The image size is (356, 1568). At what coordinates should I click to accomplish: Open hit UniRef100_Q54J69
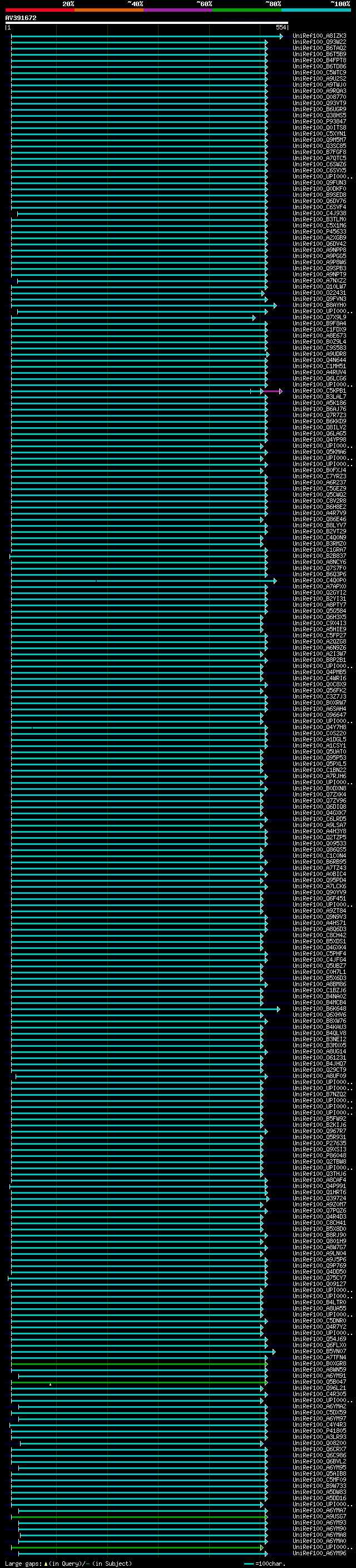(319, 1339)
